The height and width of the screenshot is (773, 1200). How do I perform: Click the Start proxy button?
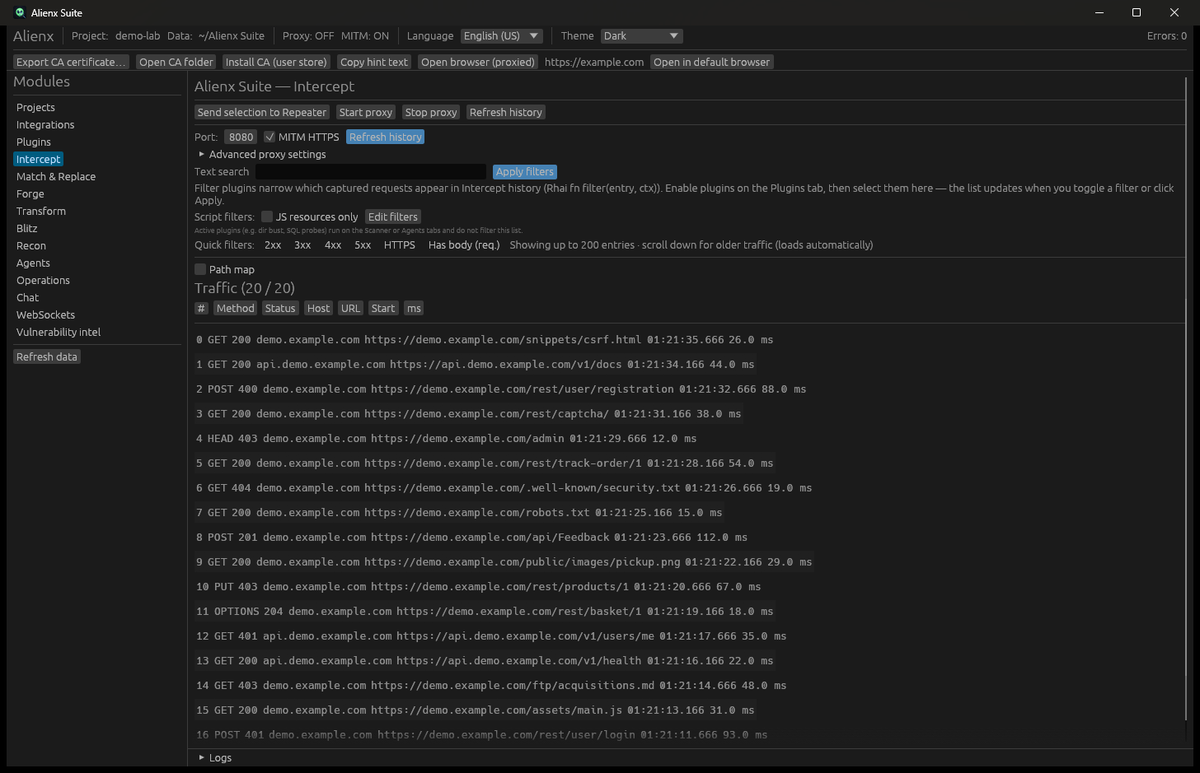[365, 112]
